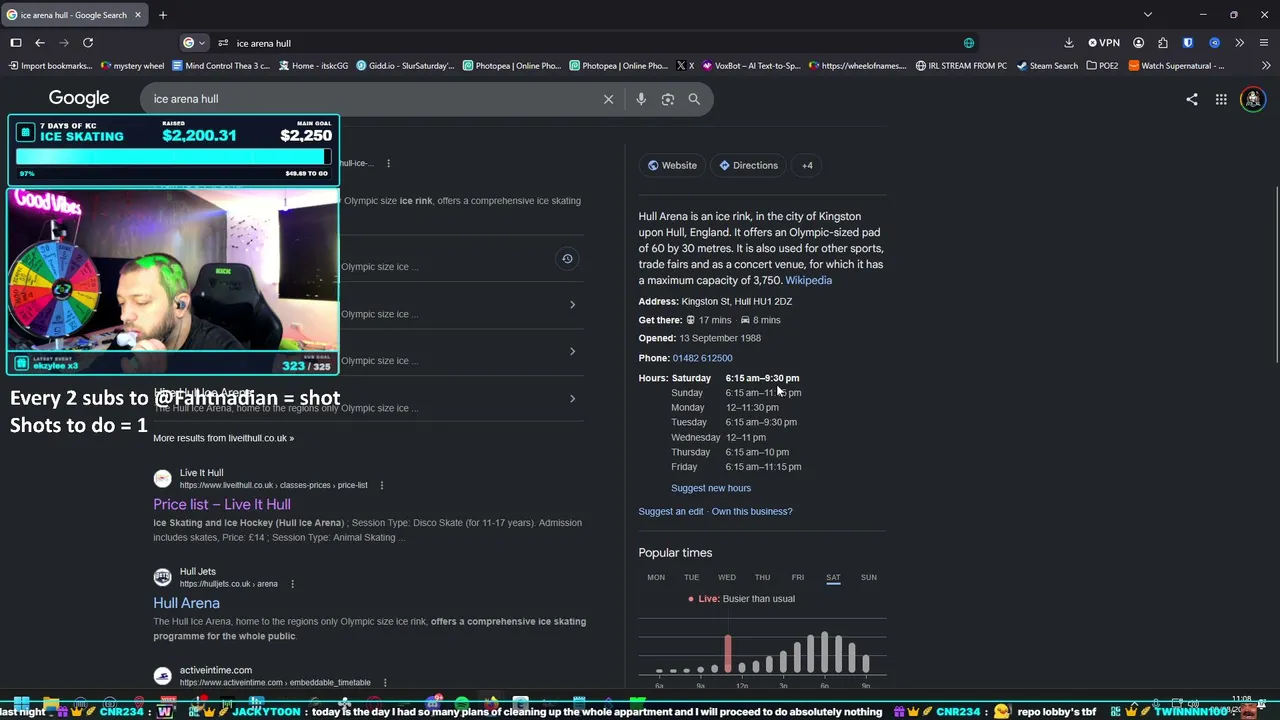Click the activeintime.com site favicon
1280x720 pixels.
(x=162, y=676)
